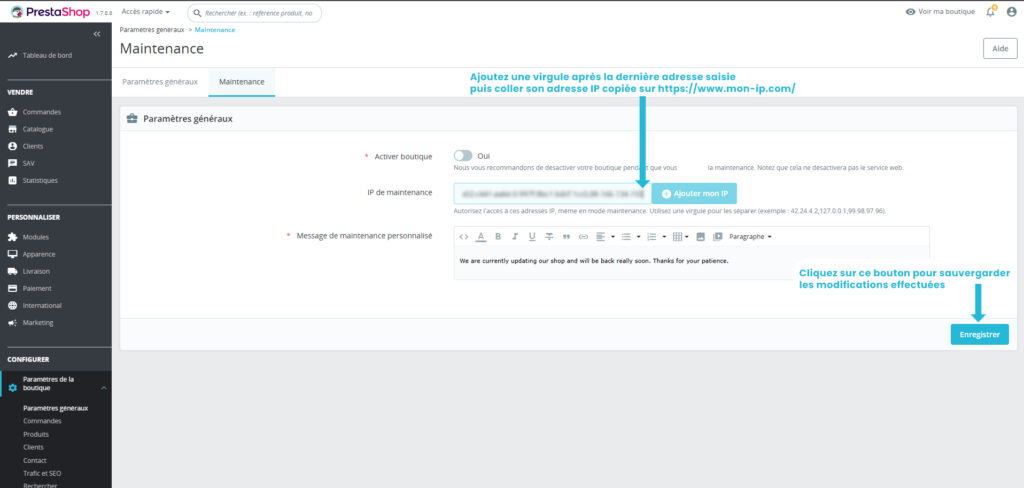Toggle the Activer boutique switch
Screen dimensions: 1024x488
tap(462, 155)
